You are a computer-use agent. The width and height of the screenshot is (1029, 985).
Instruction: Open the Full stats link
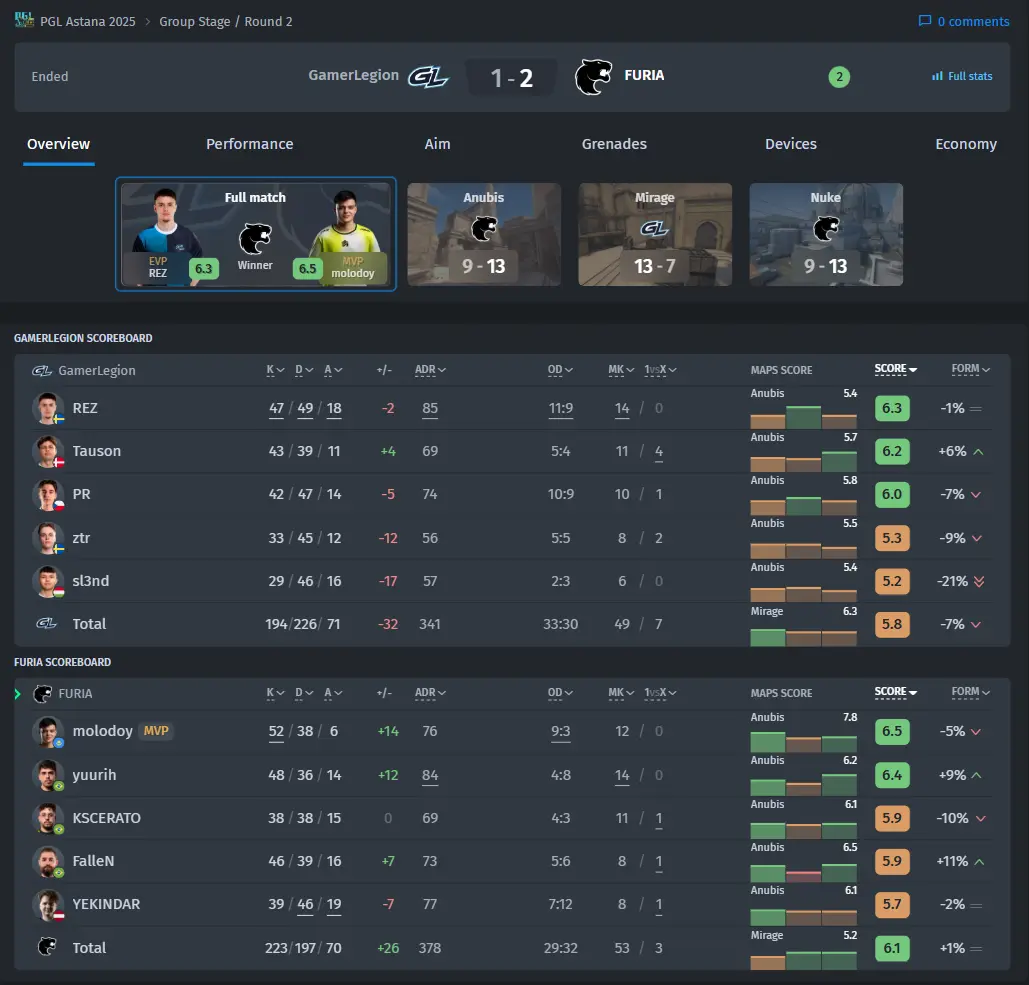pyautogui.click(x=962, y=76)
